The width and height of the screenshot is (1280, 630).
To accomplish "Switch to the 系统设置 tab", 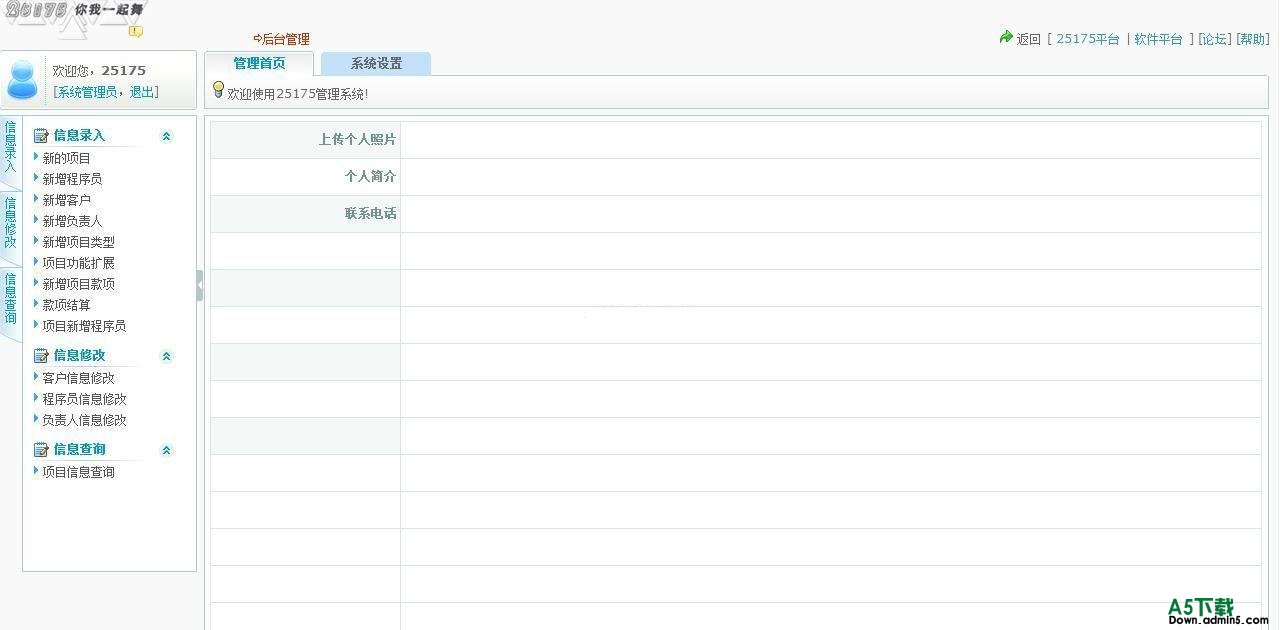I will (376, 64).
